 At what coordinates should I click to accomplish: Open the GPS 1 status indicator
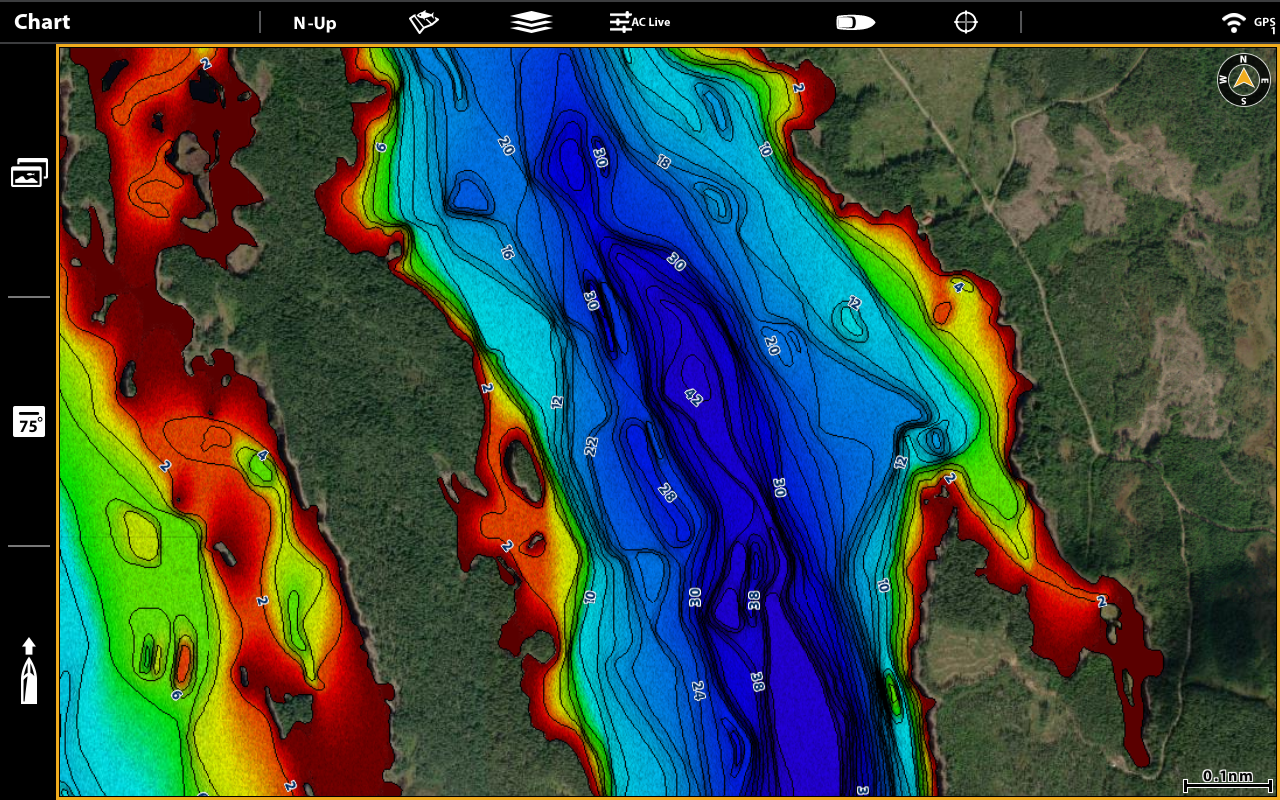point(1264,24)
